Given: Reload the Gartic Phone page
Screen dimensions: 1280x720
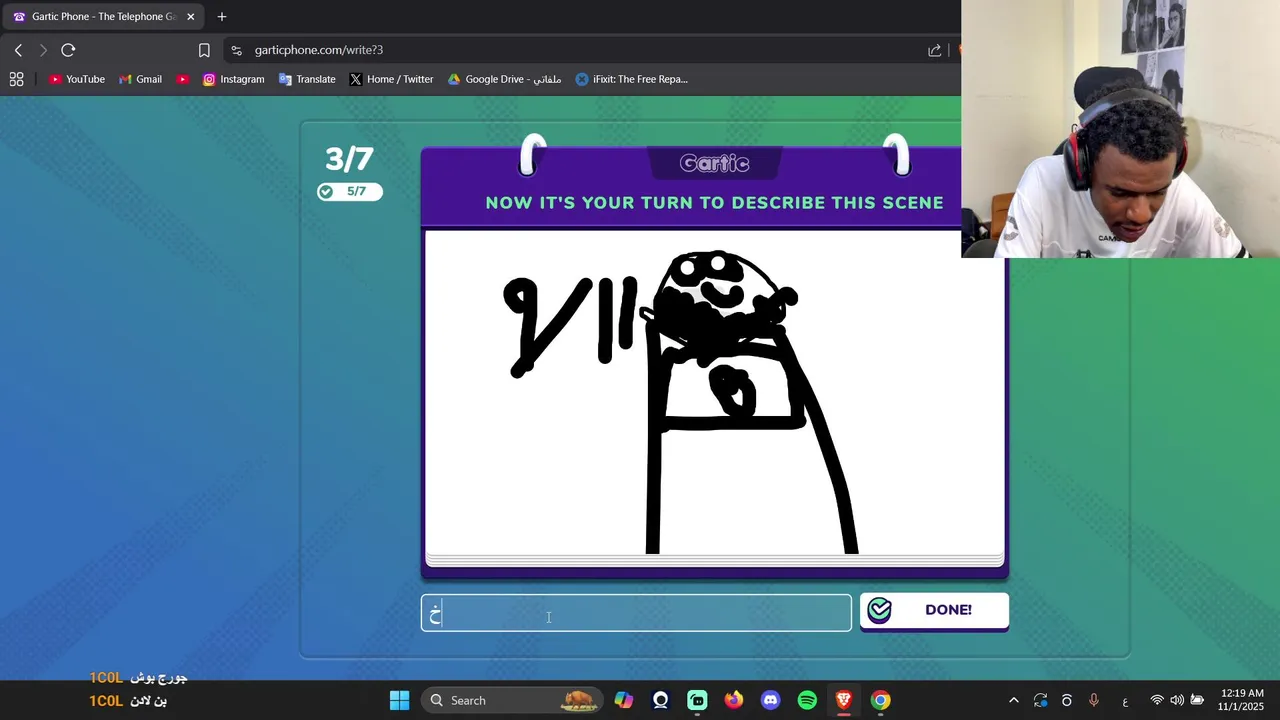Looking at the screenshot, I should 68,50.
